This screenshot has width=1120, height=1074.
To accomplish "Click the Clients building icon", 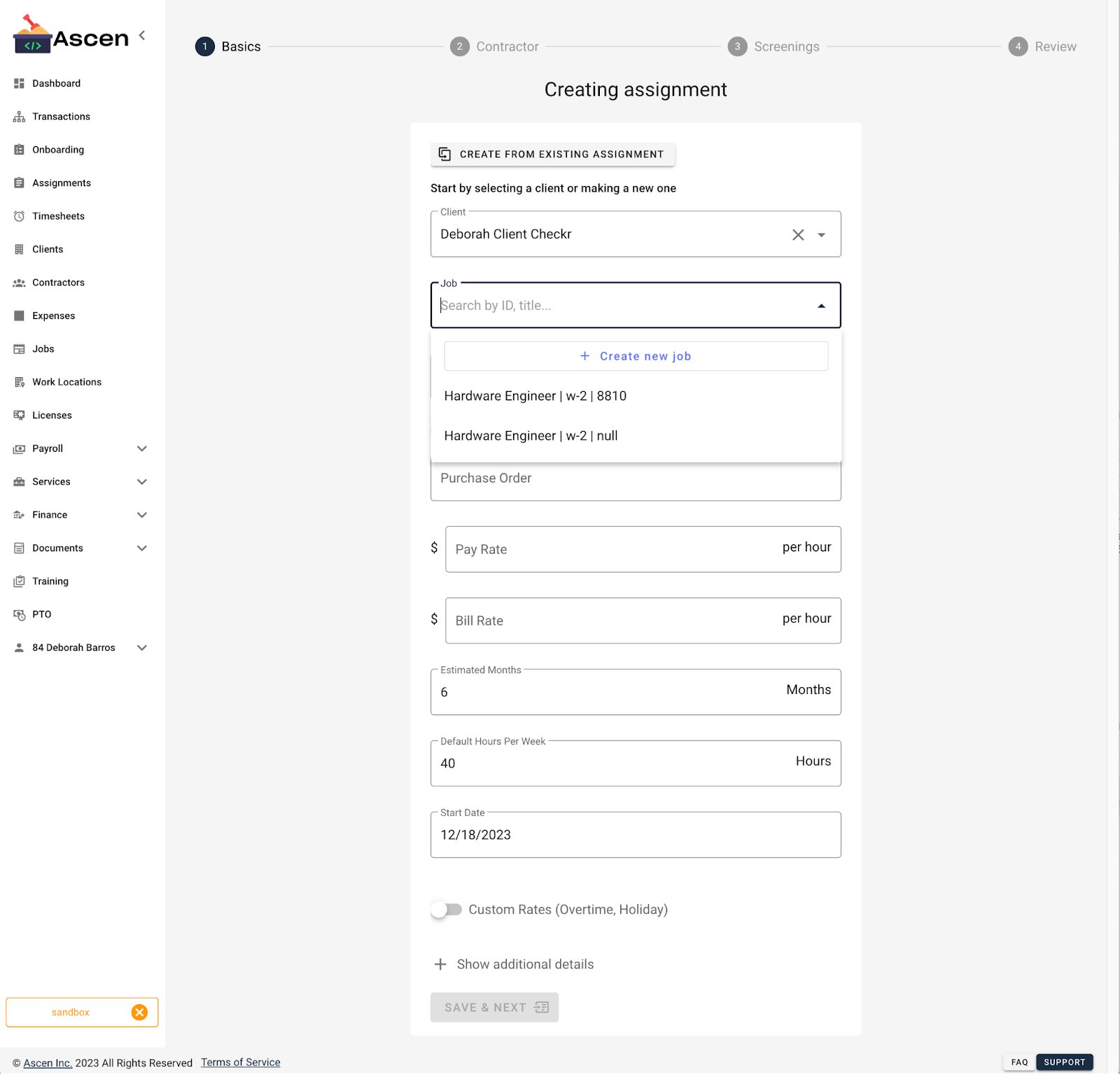I will (x=19, y=249).
